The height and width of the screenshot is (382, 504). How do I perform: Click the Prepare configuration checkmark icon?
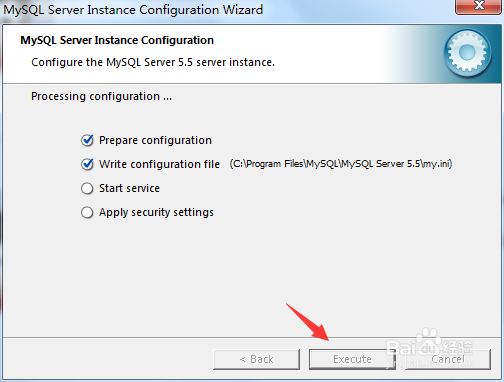point(87,140)
